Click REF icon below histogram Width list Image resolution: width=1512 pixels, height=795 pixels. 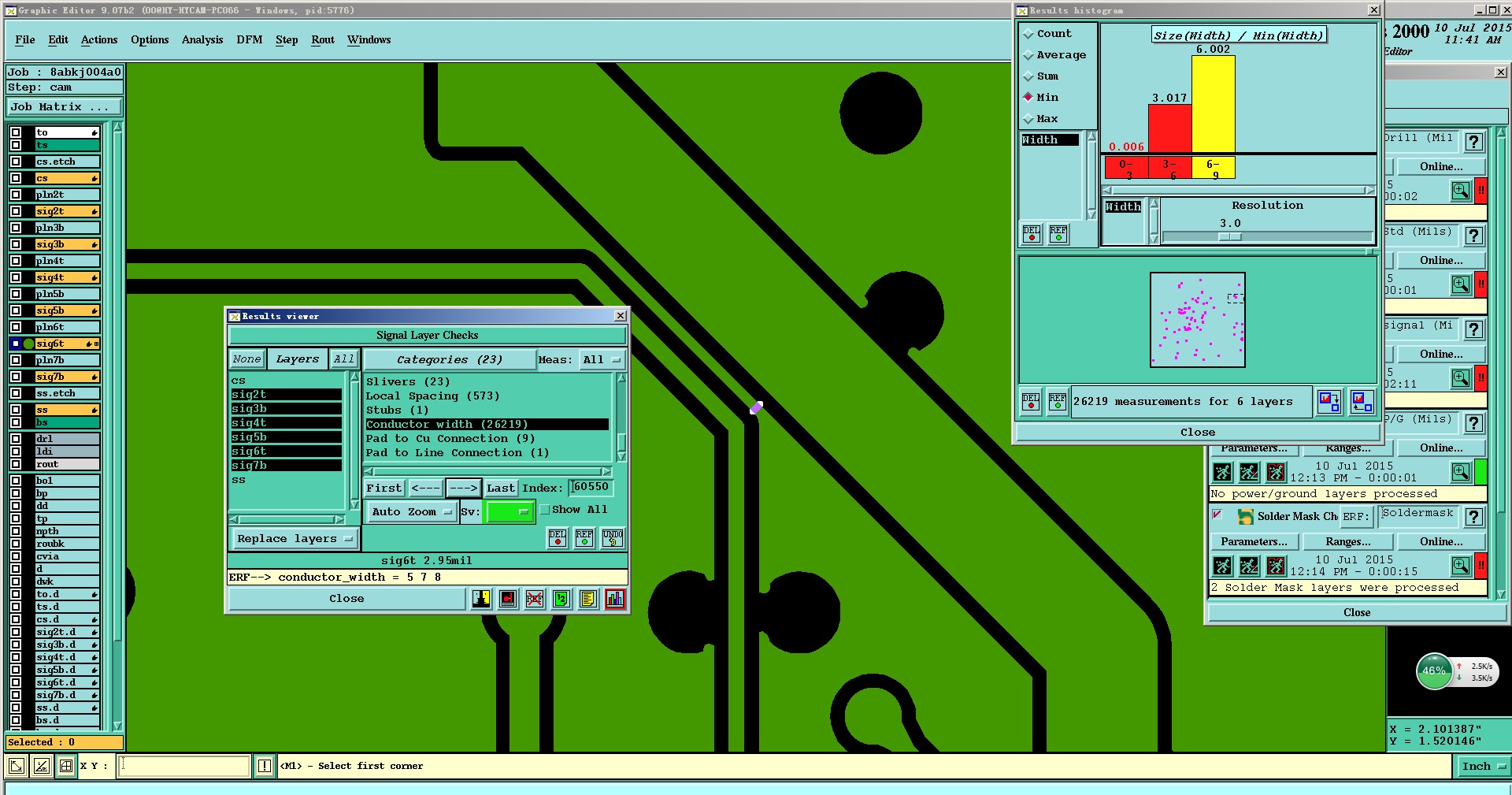pyautogui.click(x=1058, y=234)
